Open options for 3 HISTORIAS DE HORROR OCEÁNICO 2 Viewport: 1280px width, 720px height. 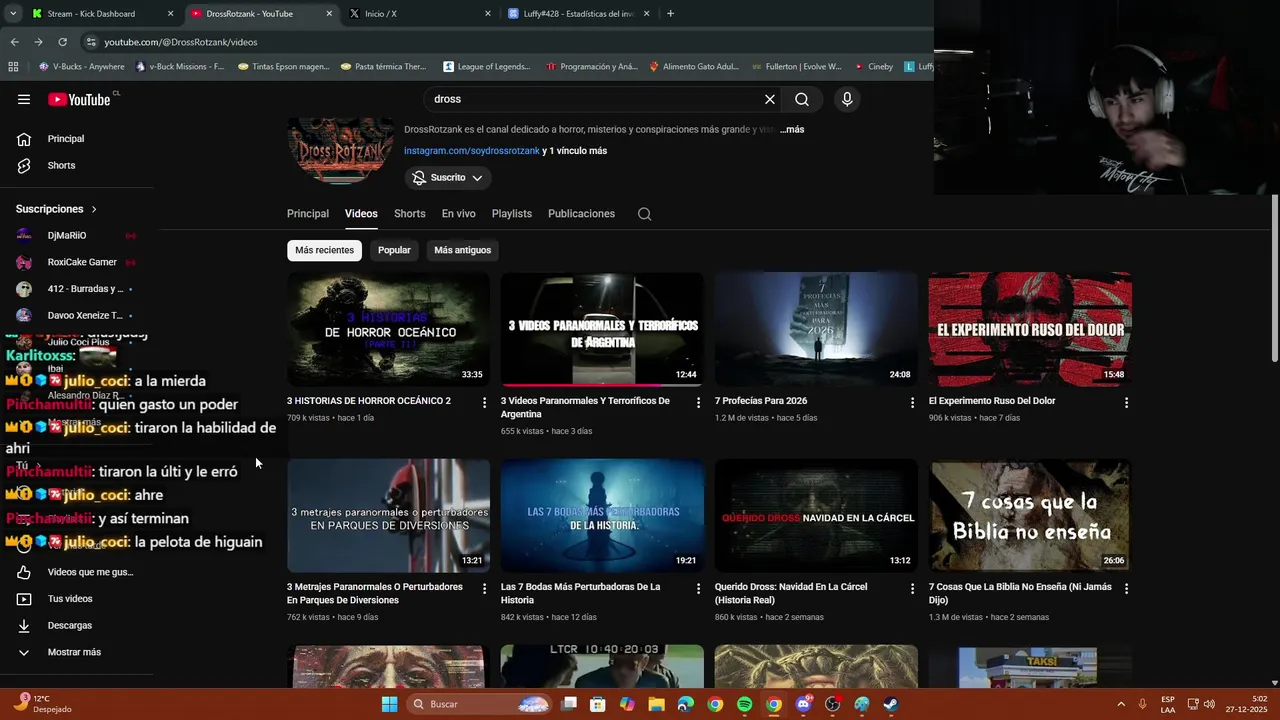click(x=485, y=402)
